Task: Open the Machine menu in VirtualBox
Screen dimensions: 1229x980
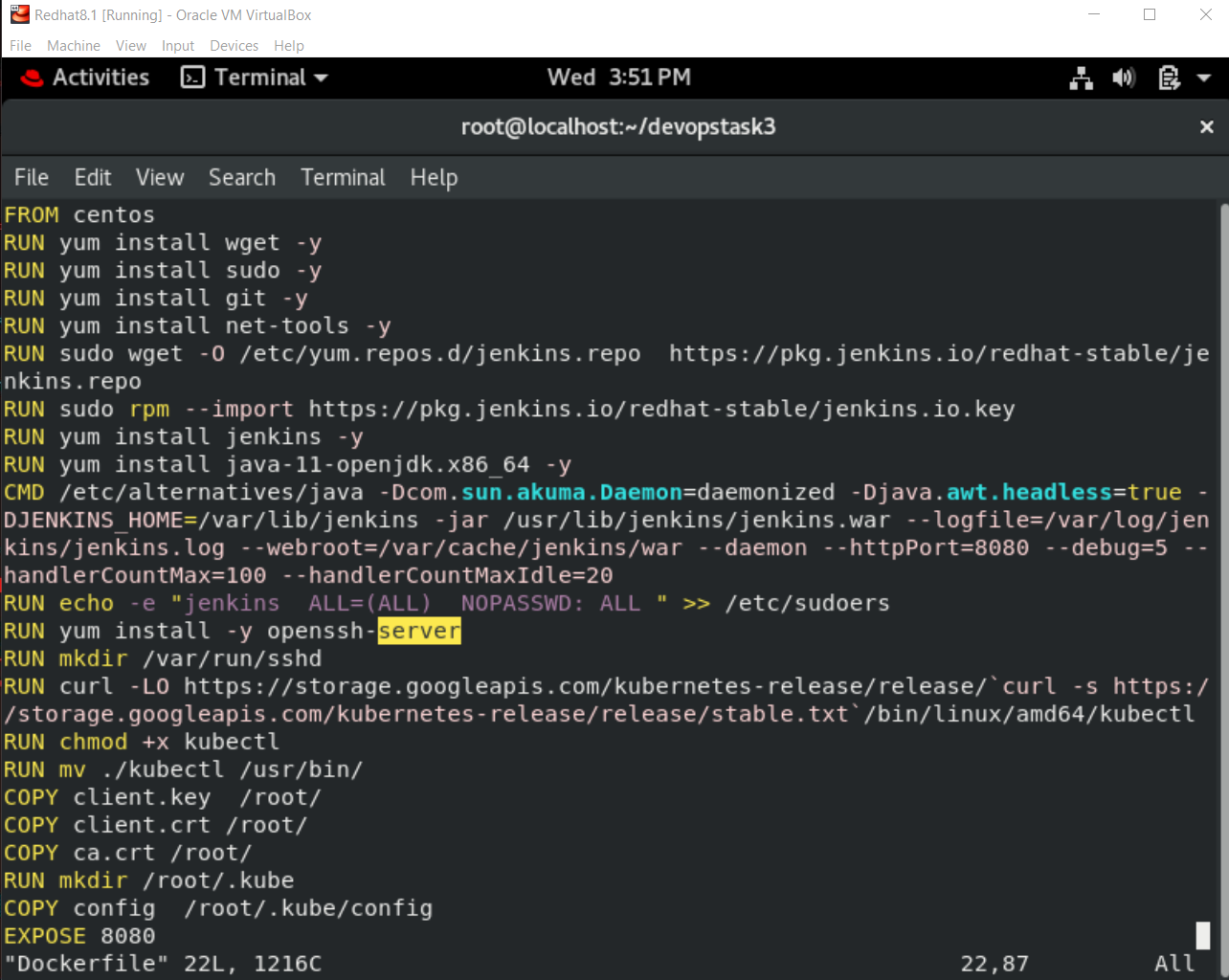Action: pyautogui.click(x=73, y=45)
